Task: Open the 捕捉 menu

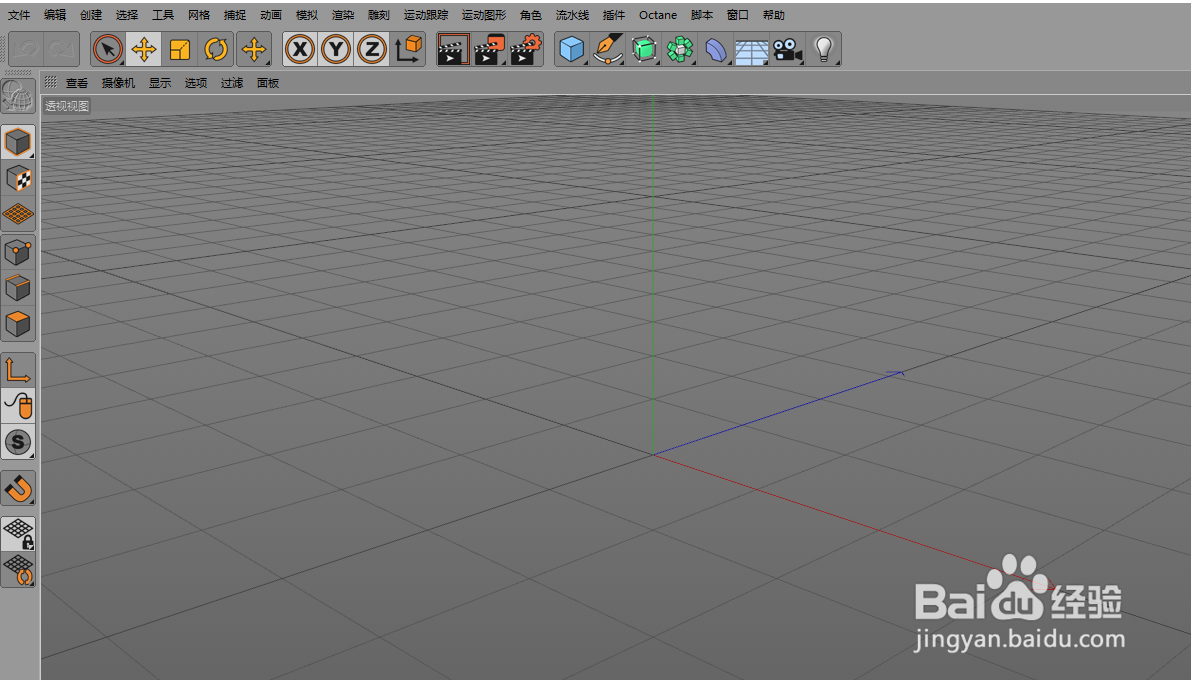Action: click(235, 15)
